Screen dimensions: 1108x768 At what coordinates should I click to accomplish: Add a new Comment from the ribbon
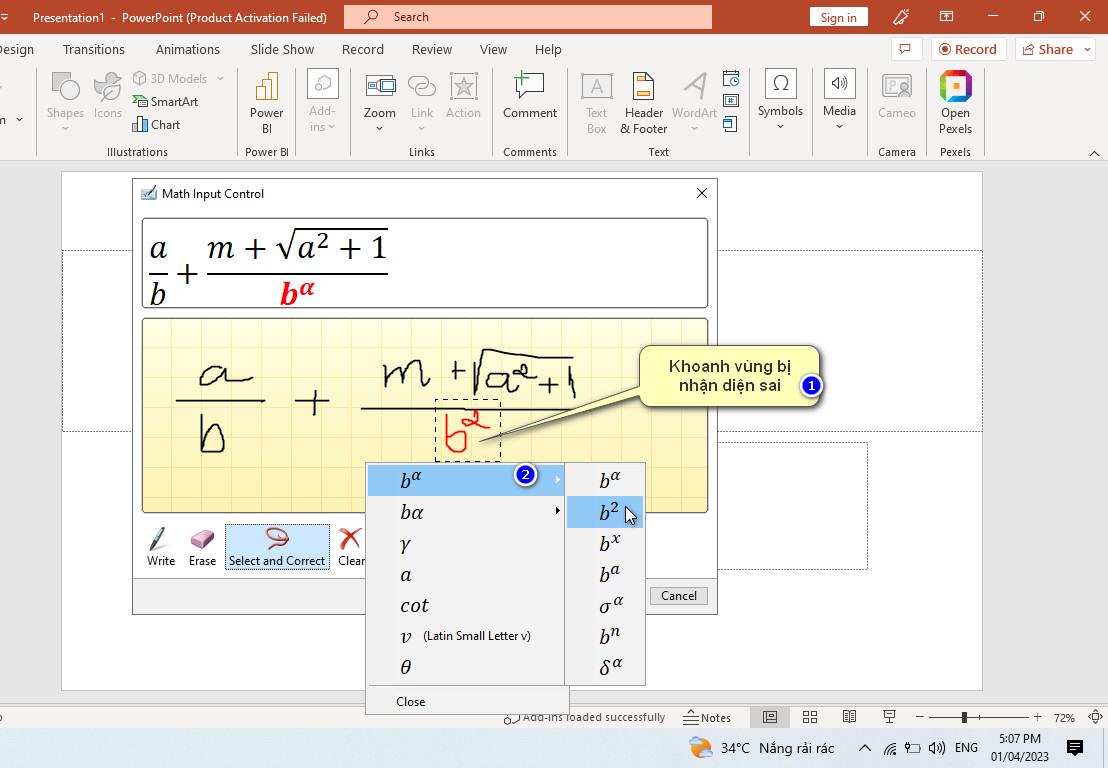tap(530, 96)
